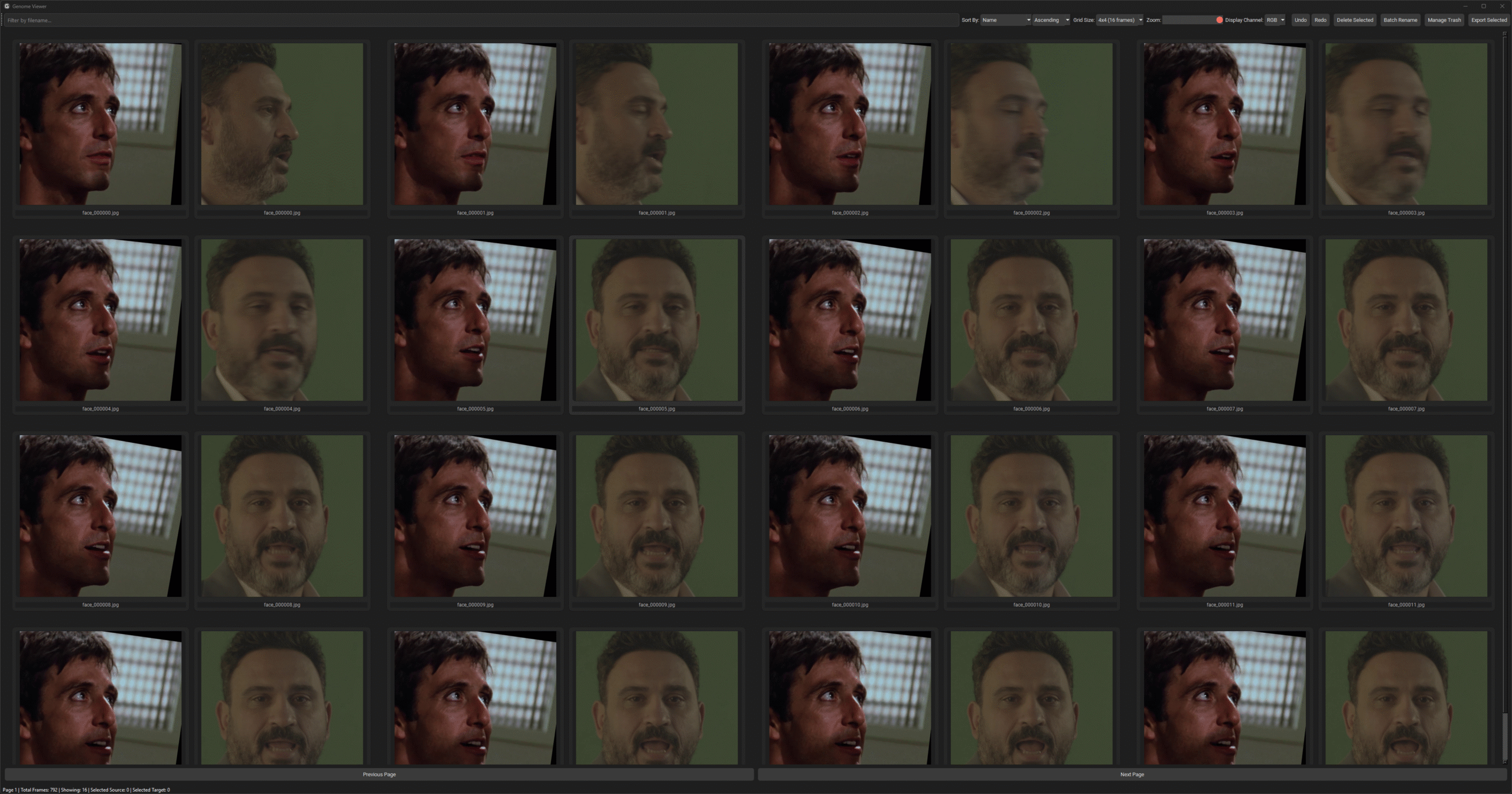This screenshot has height=794, width=1512.
Task: Click the 'Page 1' status text
Action: coord(9,790)
